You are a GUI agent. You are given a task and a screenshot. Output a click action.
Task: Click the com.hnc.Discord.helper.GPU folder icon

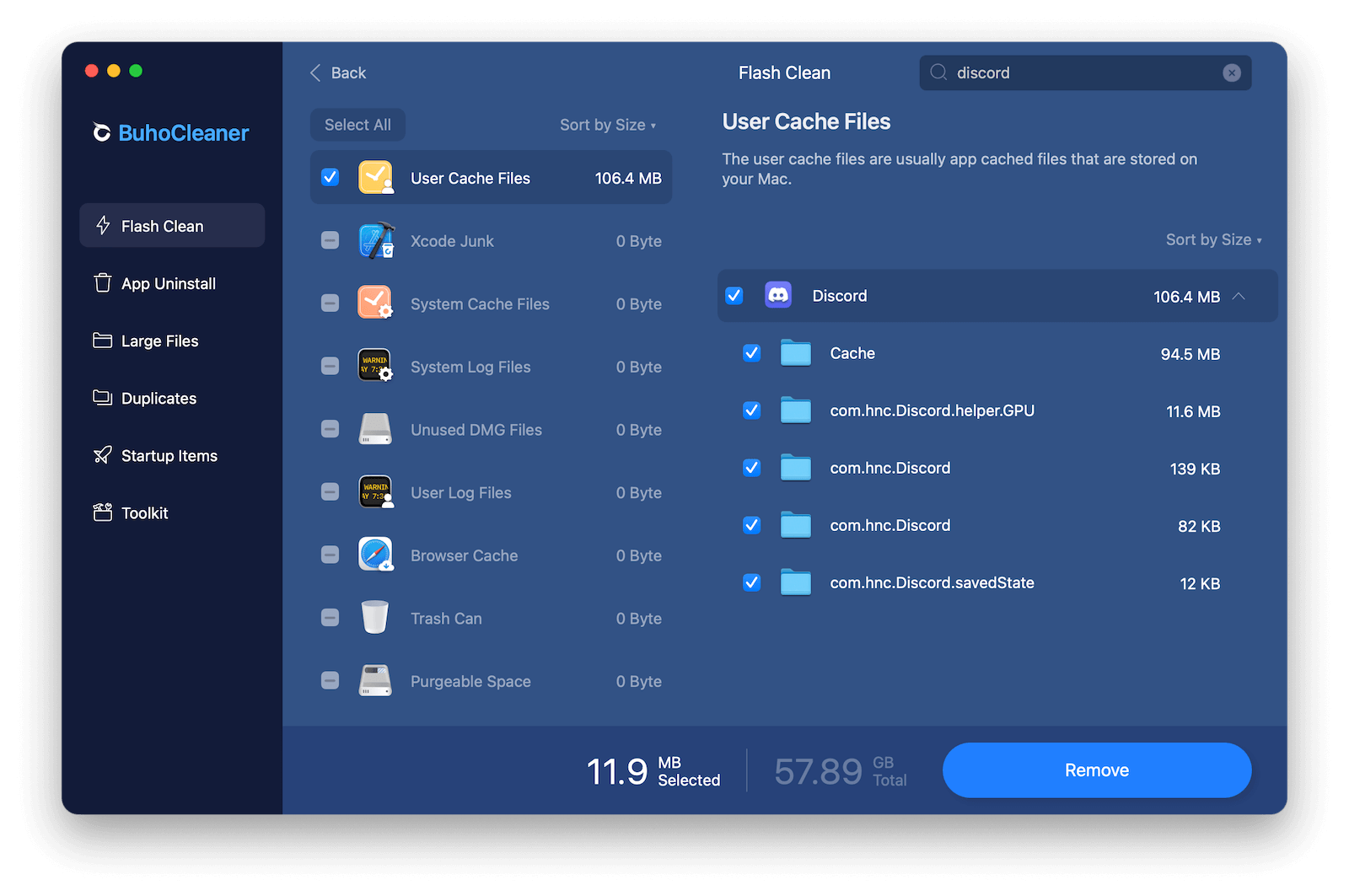click(x=795, y=410)
